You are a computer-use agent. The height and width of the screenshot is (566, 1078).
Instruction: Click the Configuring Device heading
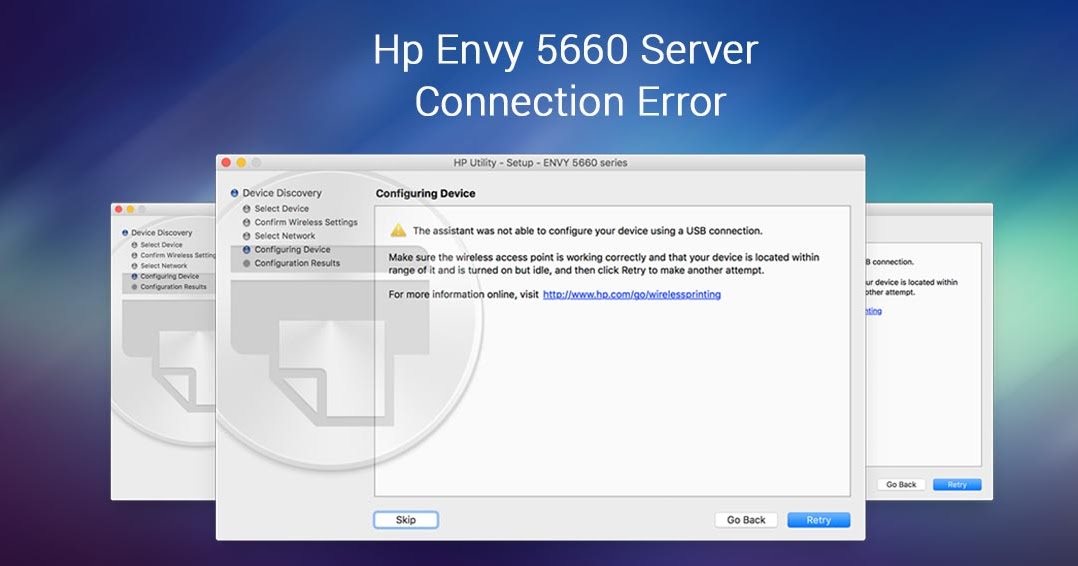coord(426,193)
